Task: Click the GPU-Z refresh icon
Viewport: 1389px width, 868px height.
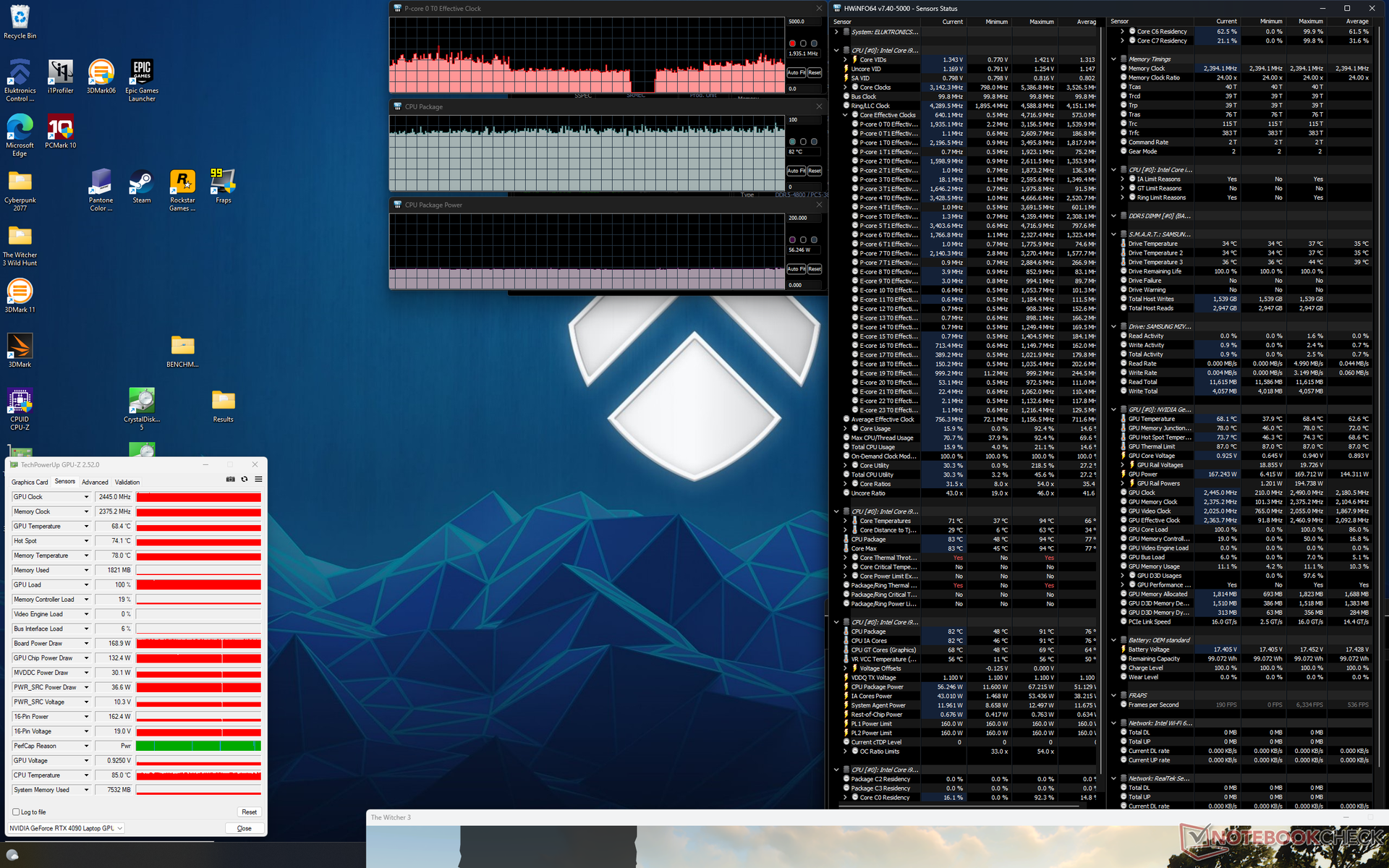Action: coord(245,479)
